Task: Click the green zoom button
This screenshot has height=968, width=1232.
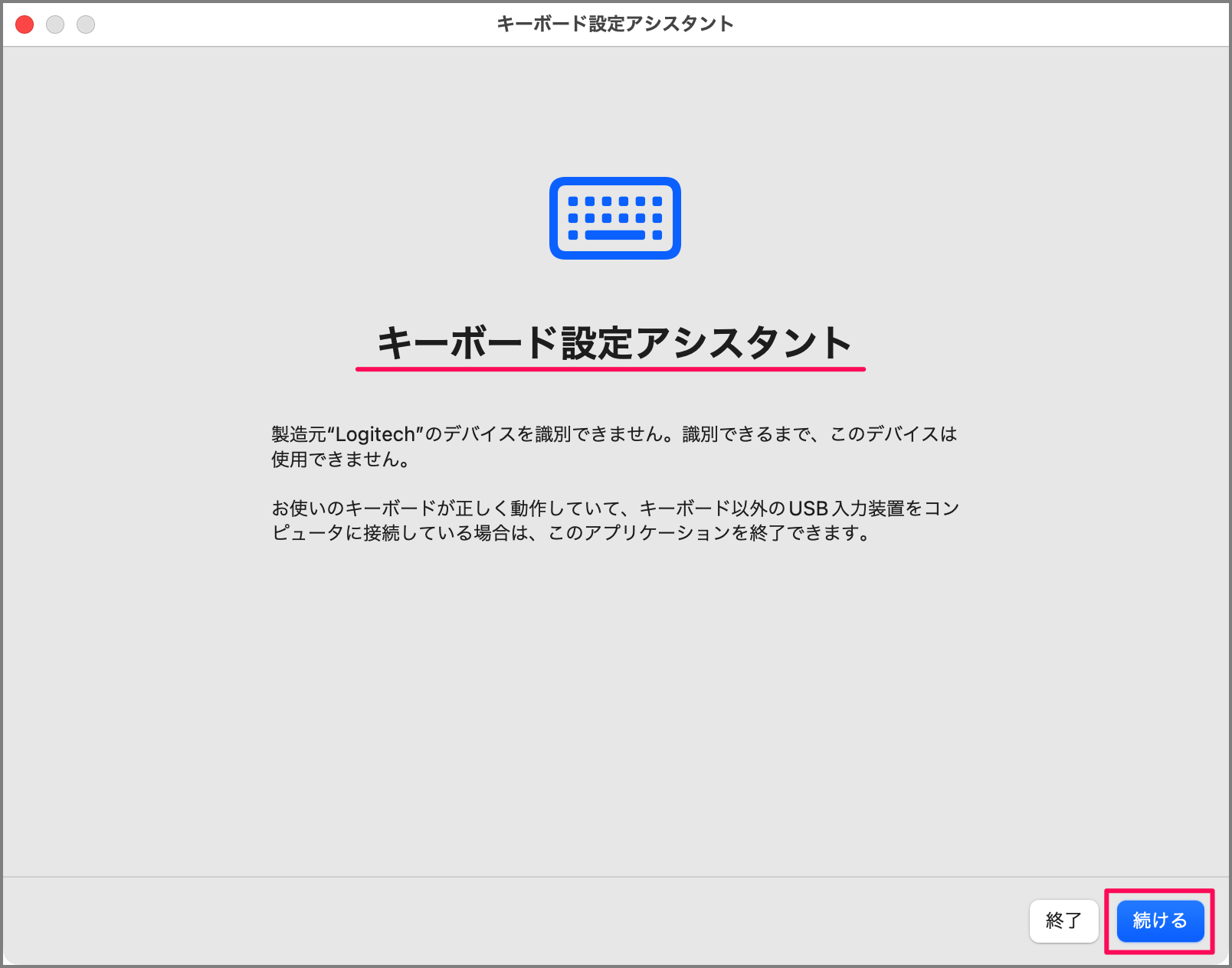Action: 87,25
